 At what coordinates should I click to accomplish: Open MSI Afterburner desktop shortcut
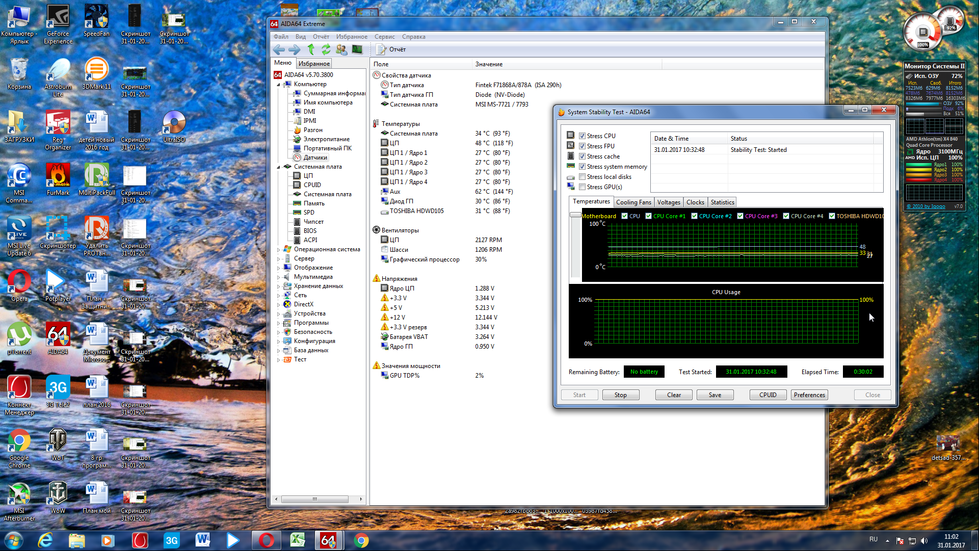click(x=19, y=502)
